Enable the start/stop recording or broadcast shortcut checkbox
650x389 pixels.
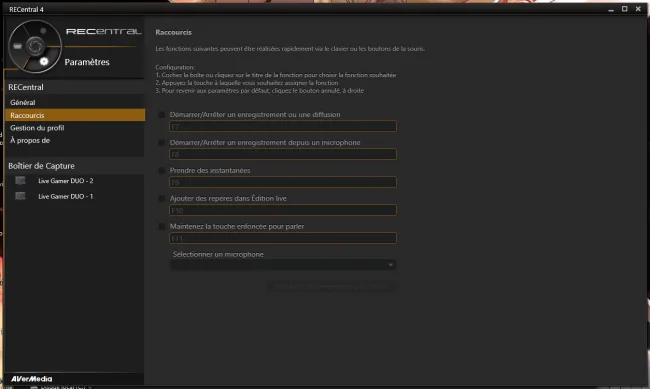click(162, 114)
